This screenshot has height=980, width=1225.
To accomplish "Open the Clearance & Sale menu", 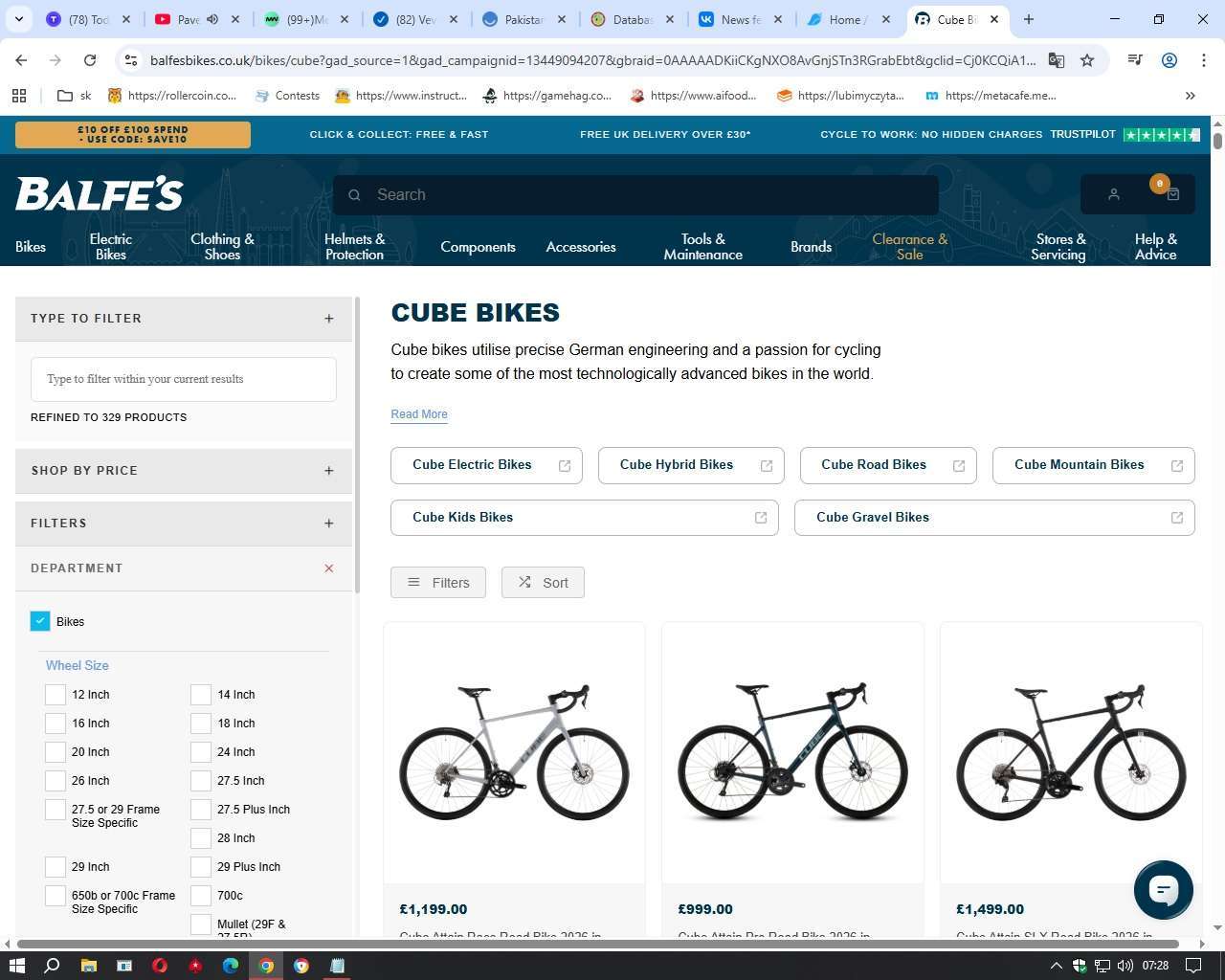I will (910, 247).
